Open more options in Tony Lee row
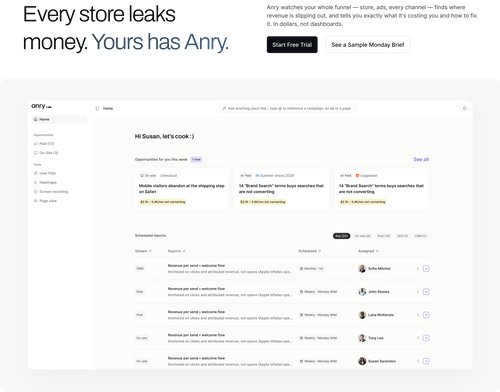The image size is (500, 392). (x=418, y=338)
